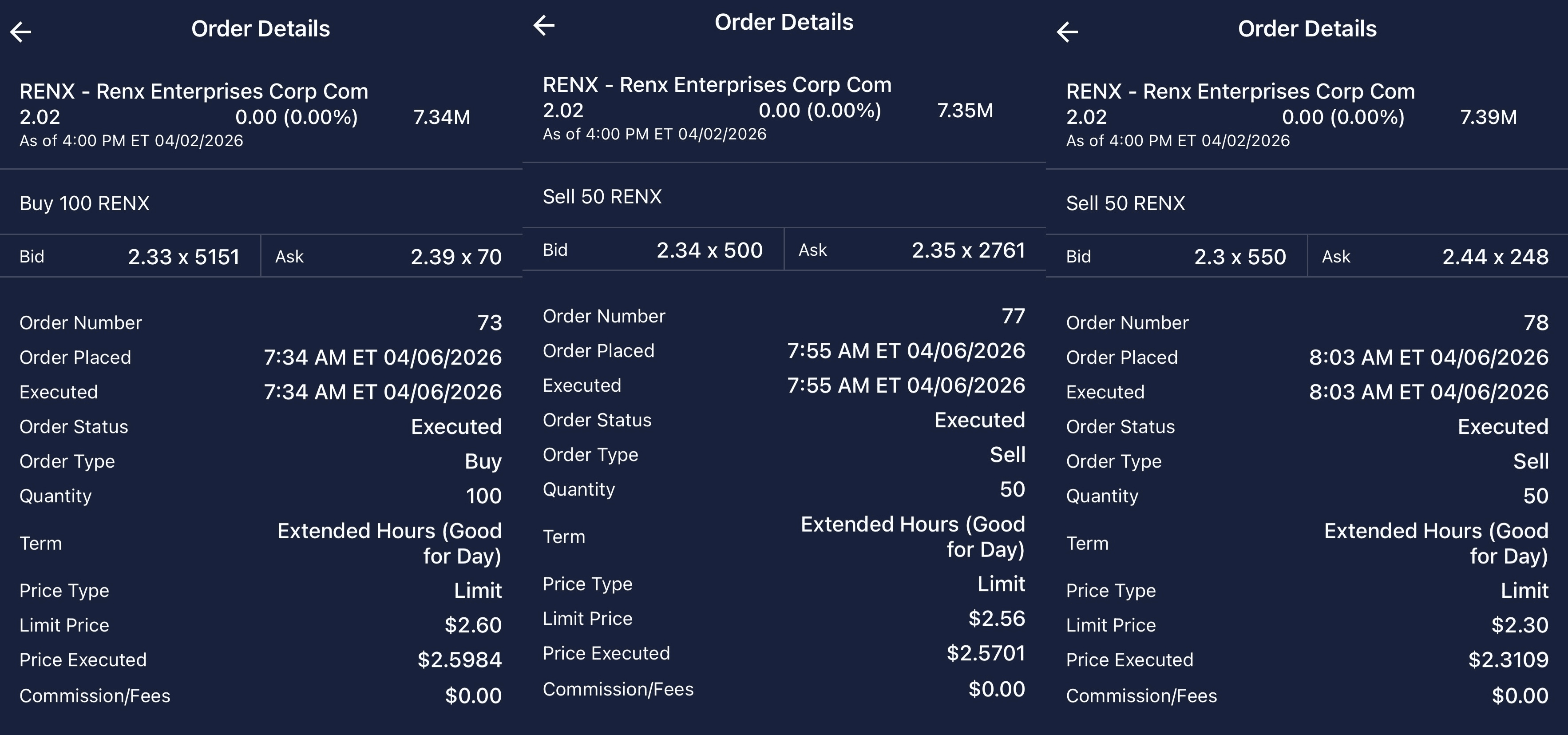This screenshot has height=735, width=1568.
Task: Open RENX quote header showing 7.35M volume
Action: click(x=768, y=109)
